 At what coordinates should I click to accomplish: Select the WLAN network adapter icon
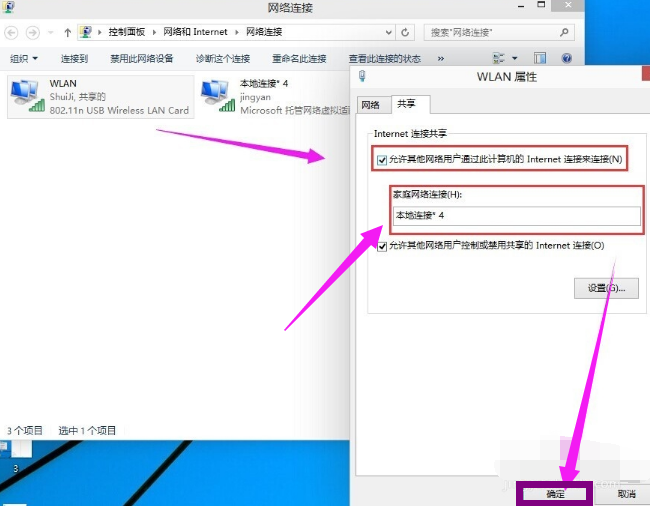(x=24, y=93)
